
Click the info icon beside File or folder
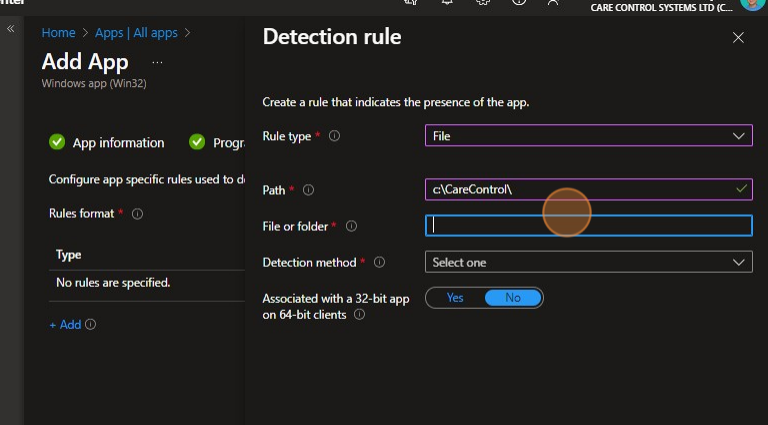pos(351,227)
